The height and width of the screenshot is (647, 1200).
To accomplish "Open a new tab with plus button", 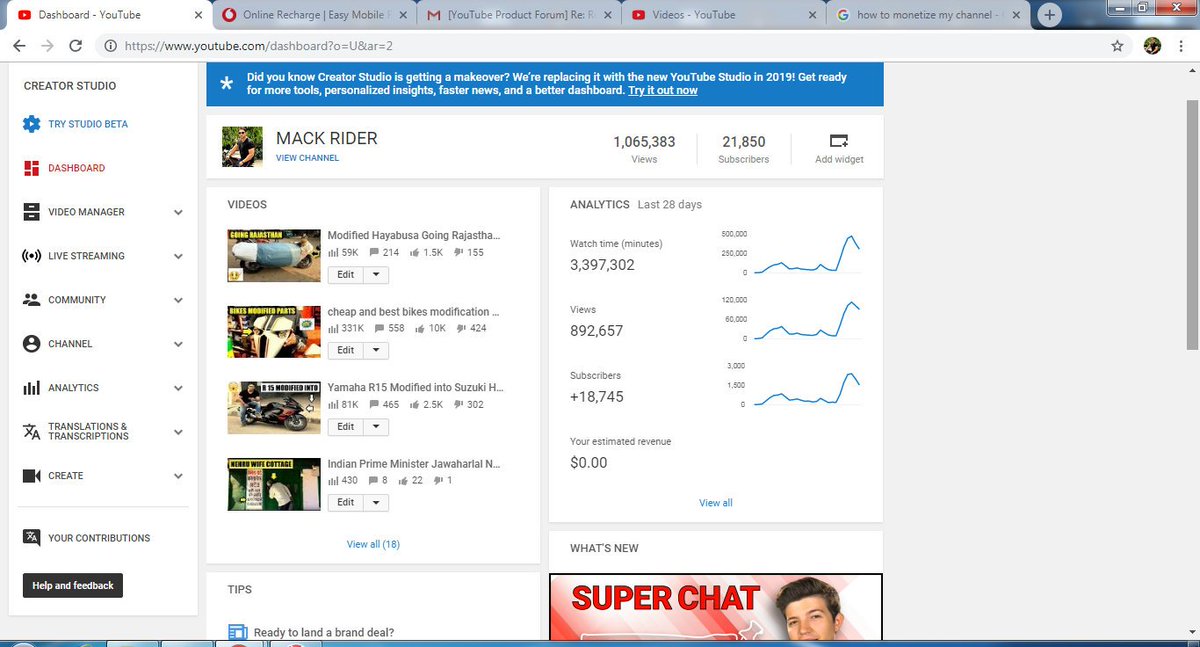I will 1050,15.
